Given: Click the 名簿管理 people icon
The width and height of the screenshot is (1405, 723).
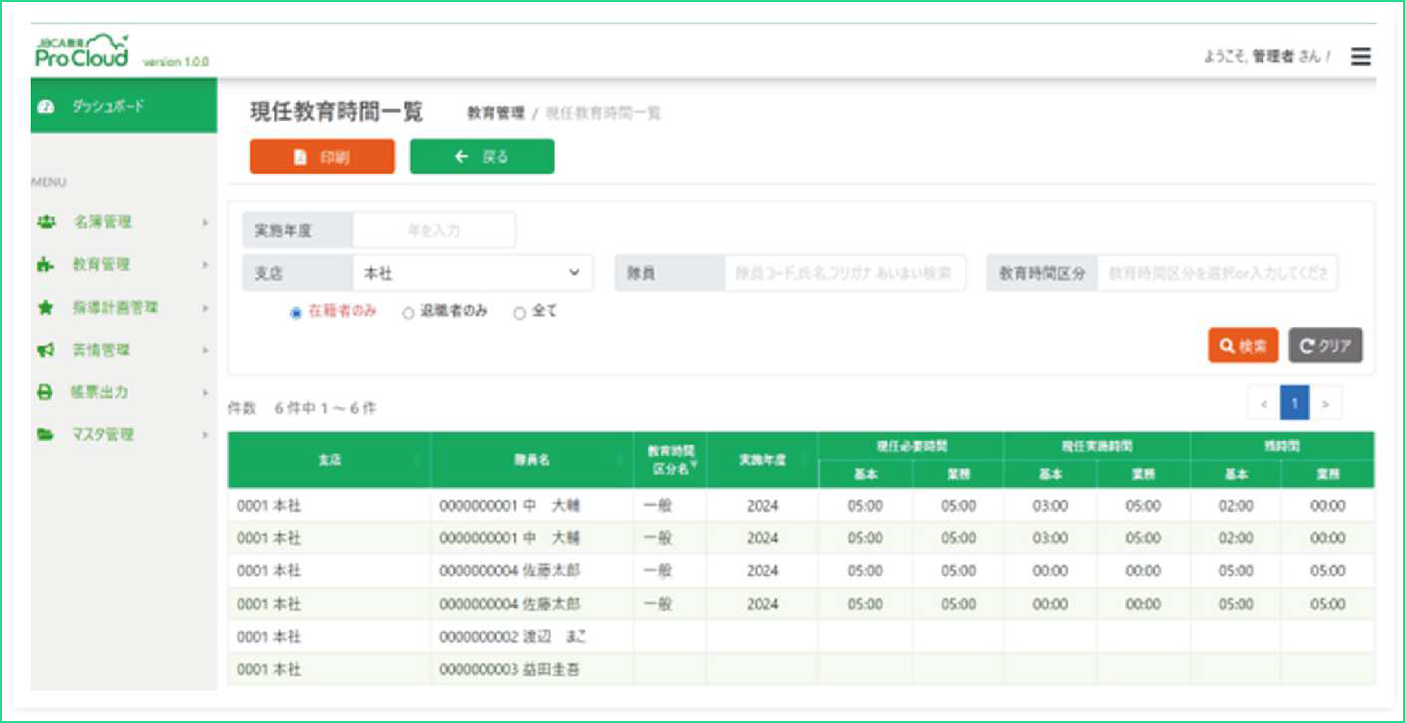Looking at the screenshot, I should pyautogui.click(x=45, y=222).
